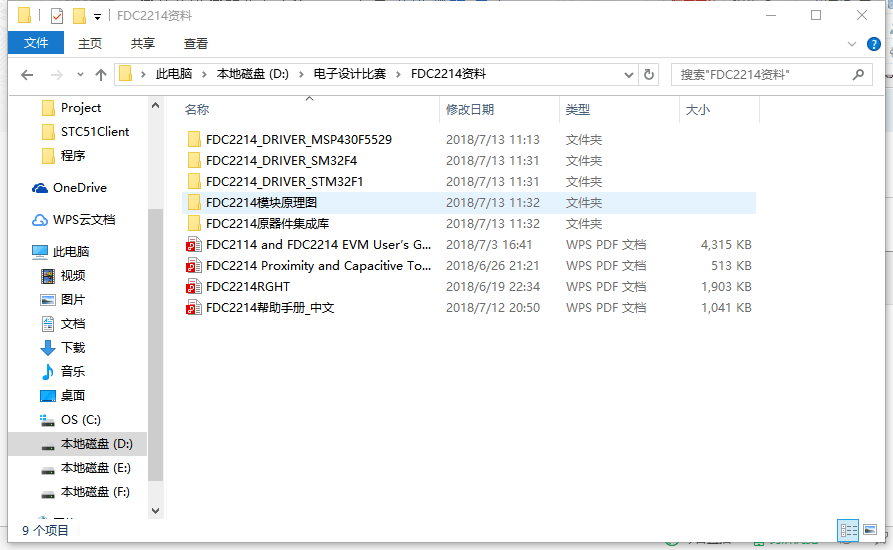This screenshot has height=550, width=893.
Task: Click 电子设计比赛 in the address path
Action: pos(350,75)
